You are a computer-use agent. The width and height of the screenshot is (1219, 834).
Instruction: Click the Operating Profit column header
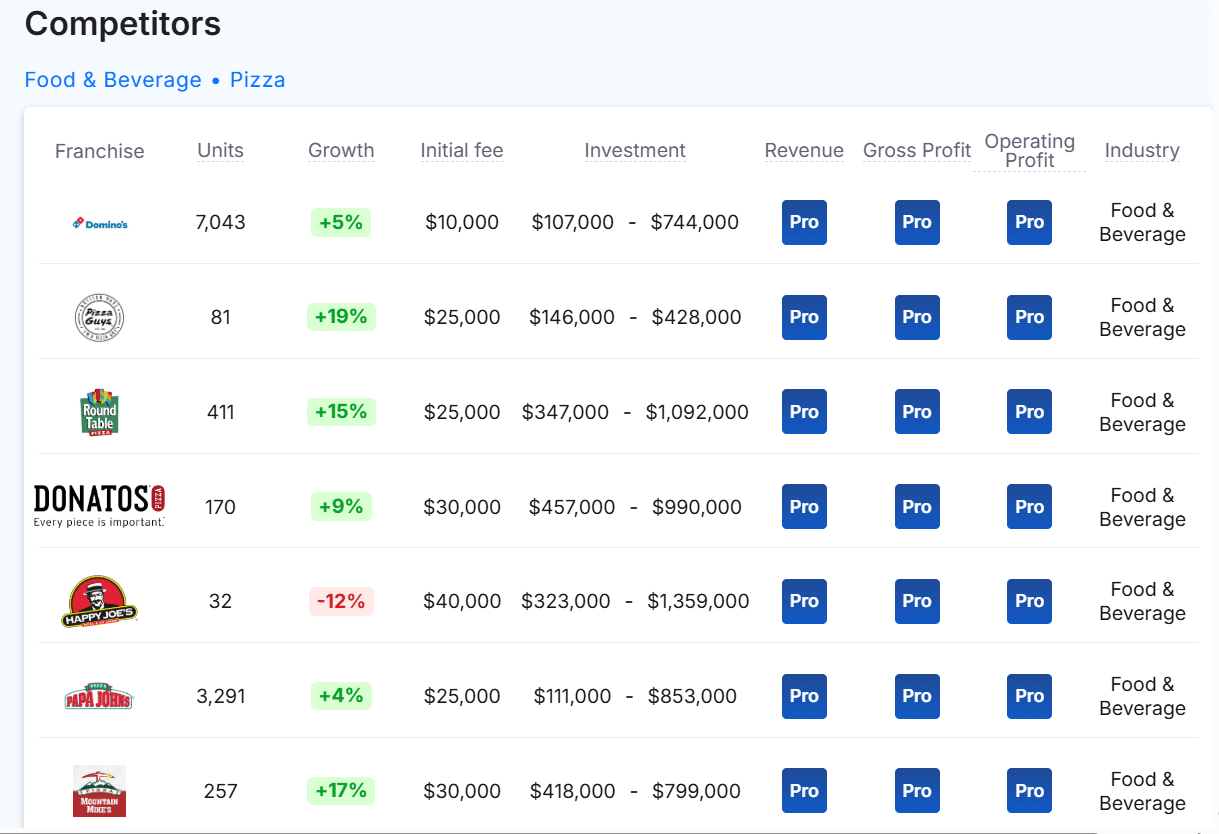1029,151
